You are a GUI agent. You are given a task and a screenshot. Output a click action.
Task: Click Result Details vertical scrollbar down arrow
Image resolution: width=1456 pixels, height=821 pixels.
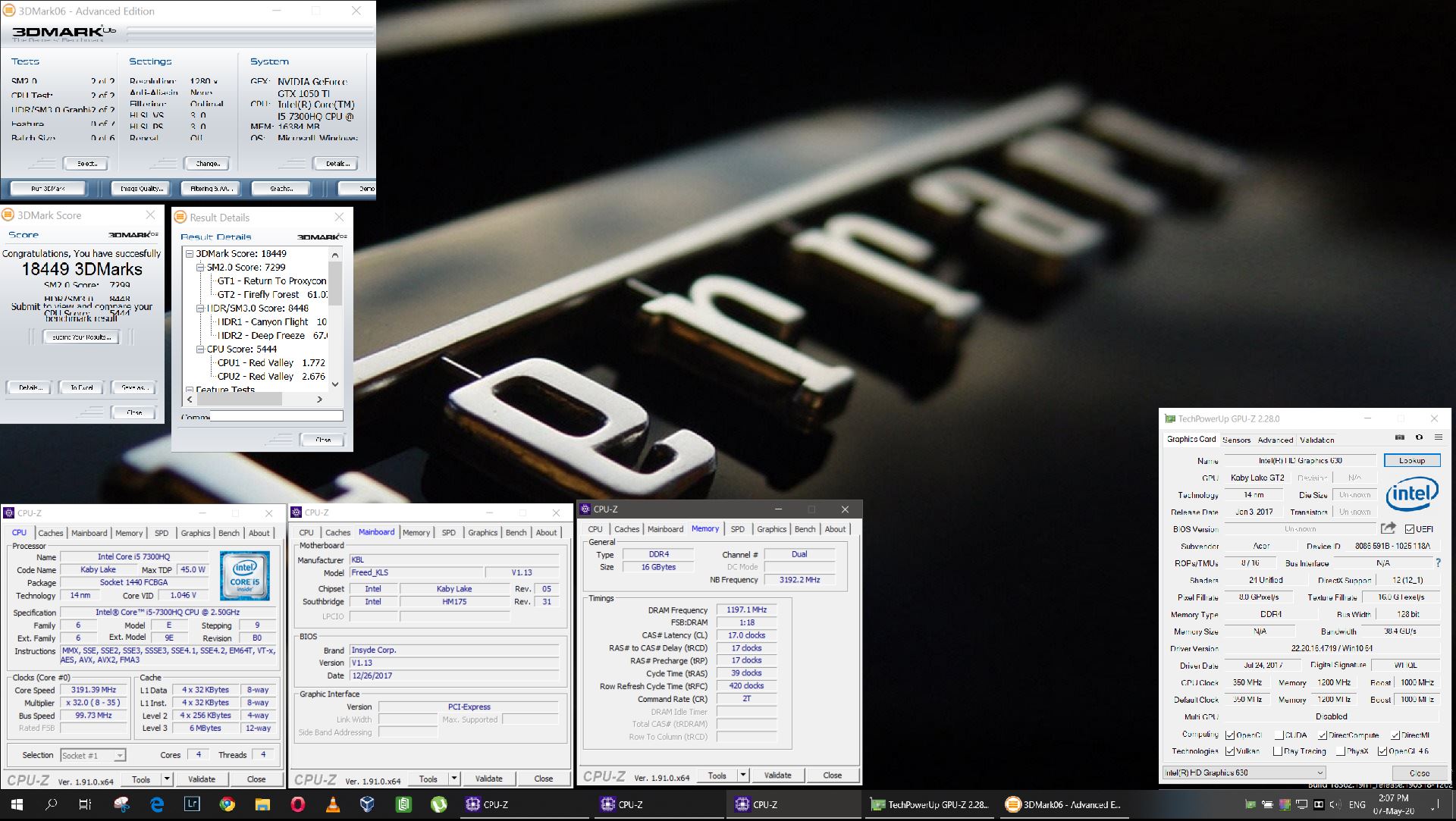335,384
